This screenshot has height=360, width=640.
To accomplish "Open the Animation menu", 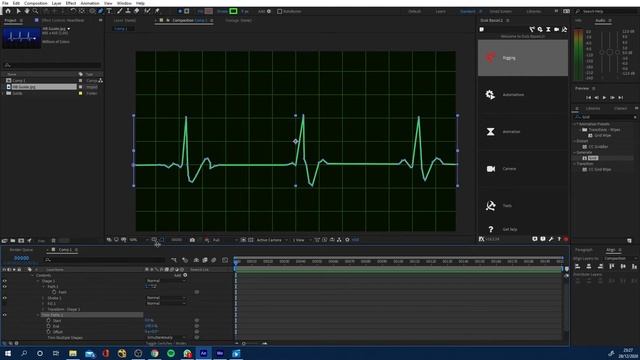I will [90, 3].
